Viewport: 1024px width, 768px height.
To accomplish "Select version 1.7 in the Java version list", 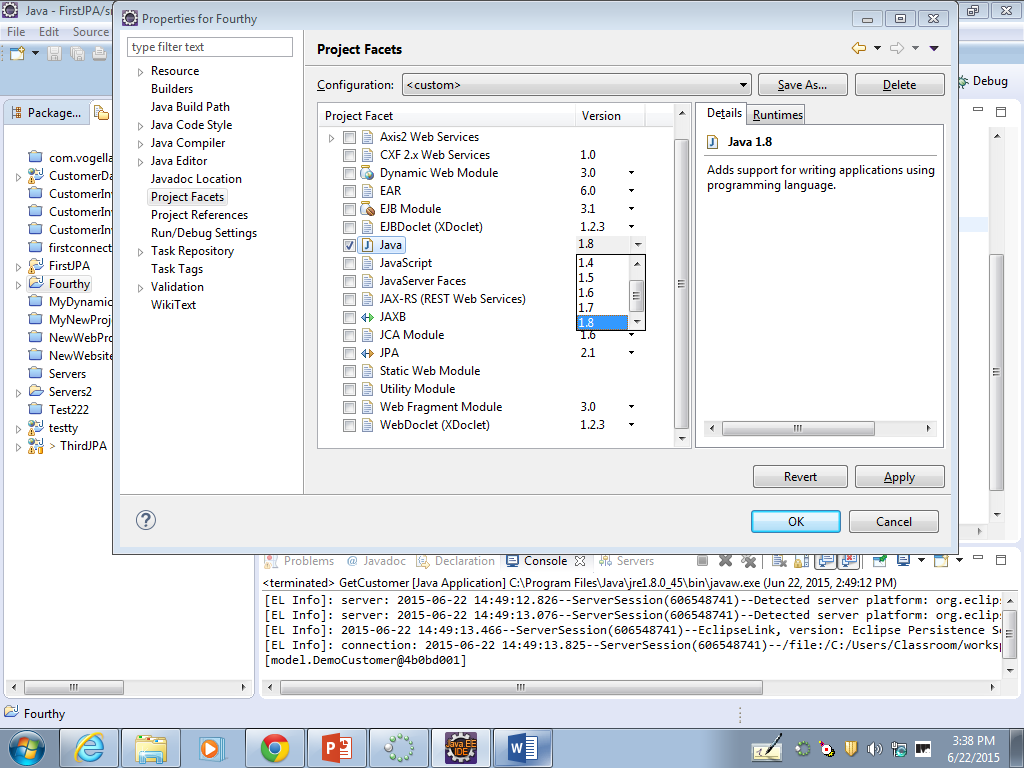I will click(586, 308).
